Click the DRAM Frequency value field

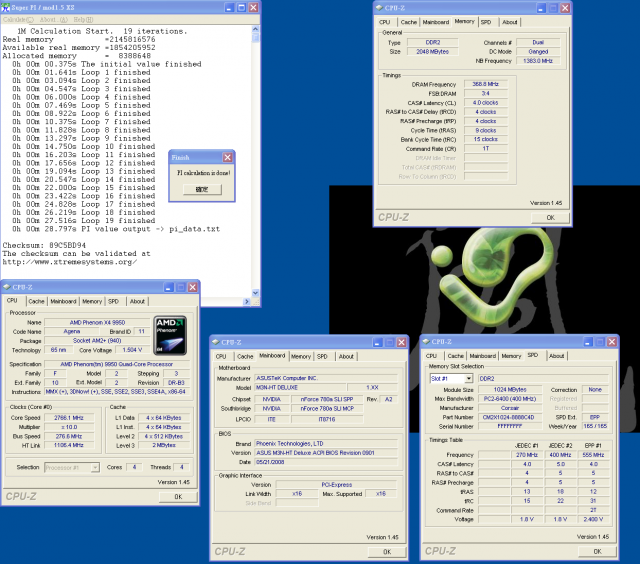pos(486,84)
